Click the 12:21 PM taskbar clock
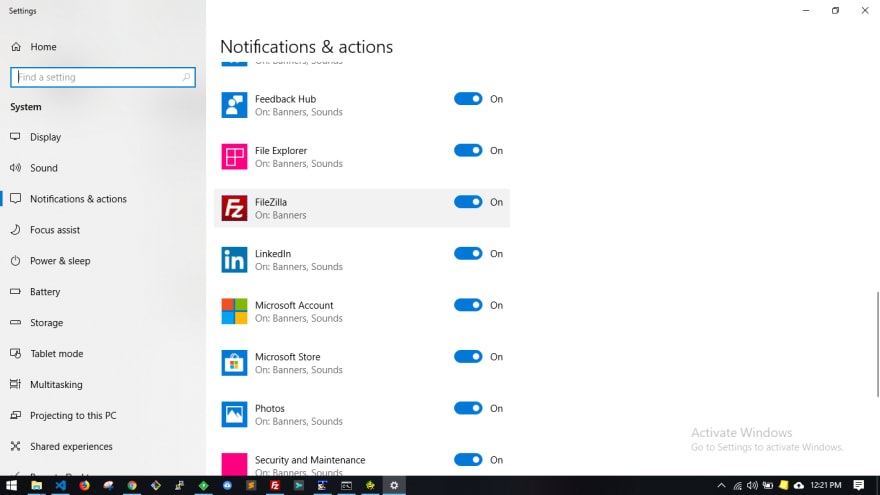 [826, 485]
